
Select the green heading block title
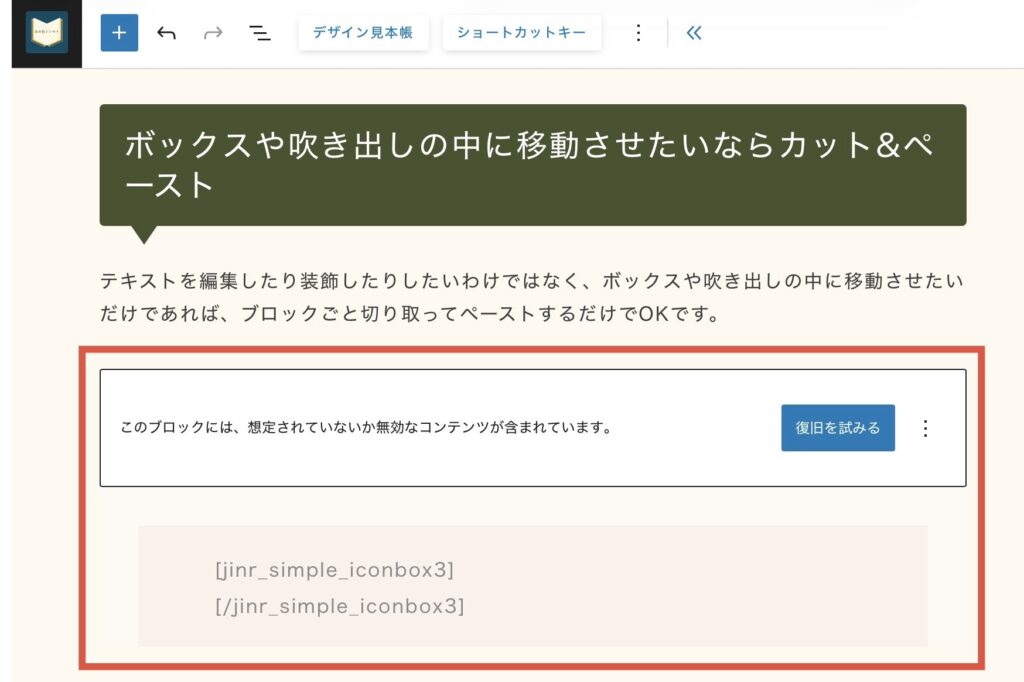[528, 147]
